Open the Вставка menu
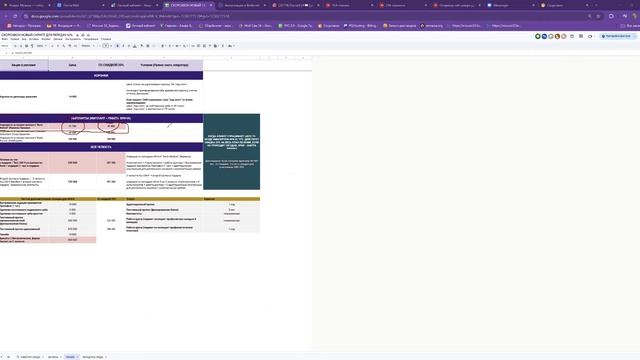Image resolution: width=640 pixels, height=360 pixels. tap(33, 39)
